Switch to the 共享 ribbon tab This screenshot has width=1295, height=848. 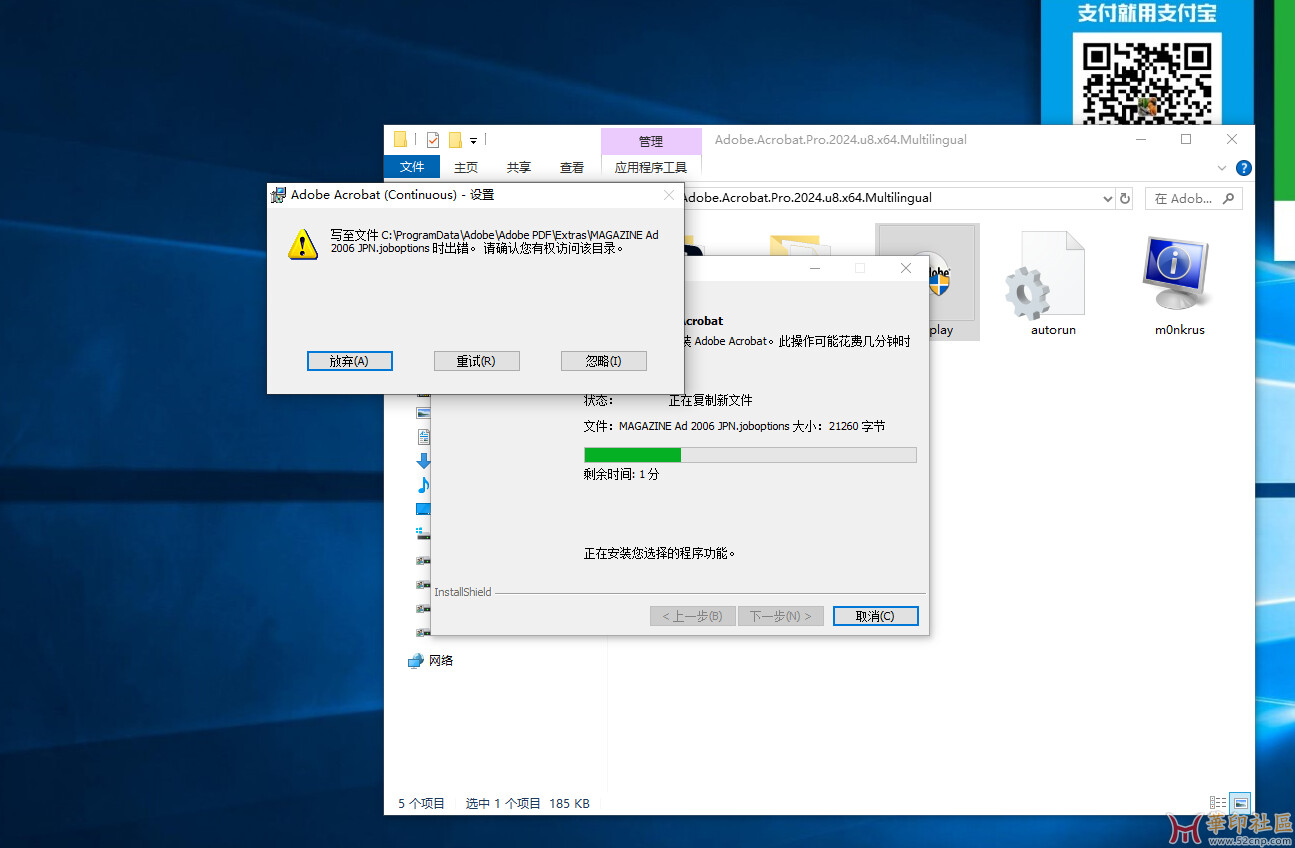(519, 167)
